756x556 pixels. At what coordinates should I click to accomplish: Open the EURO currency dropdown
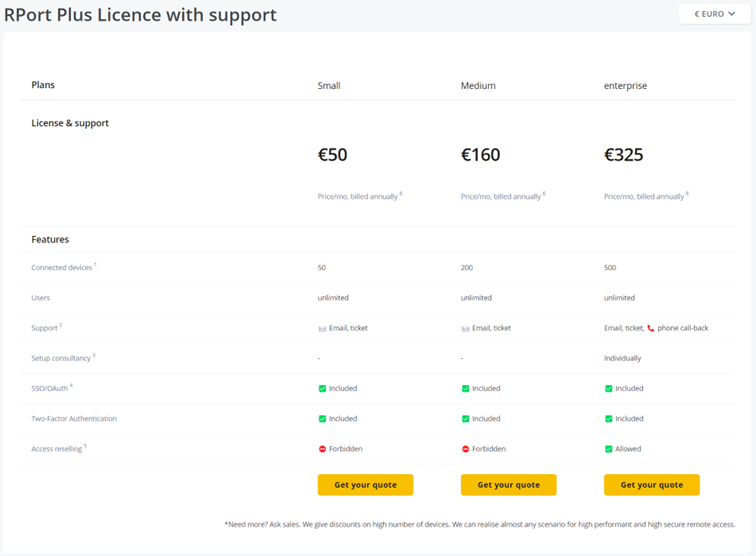pos(715,14)
